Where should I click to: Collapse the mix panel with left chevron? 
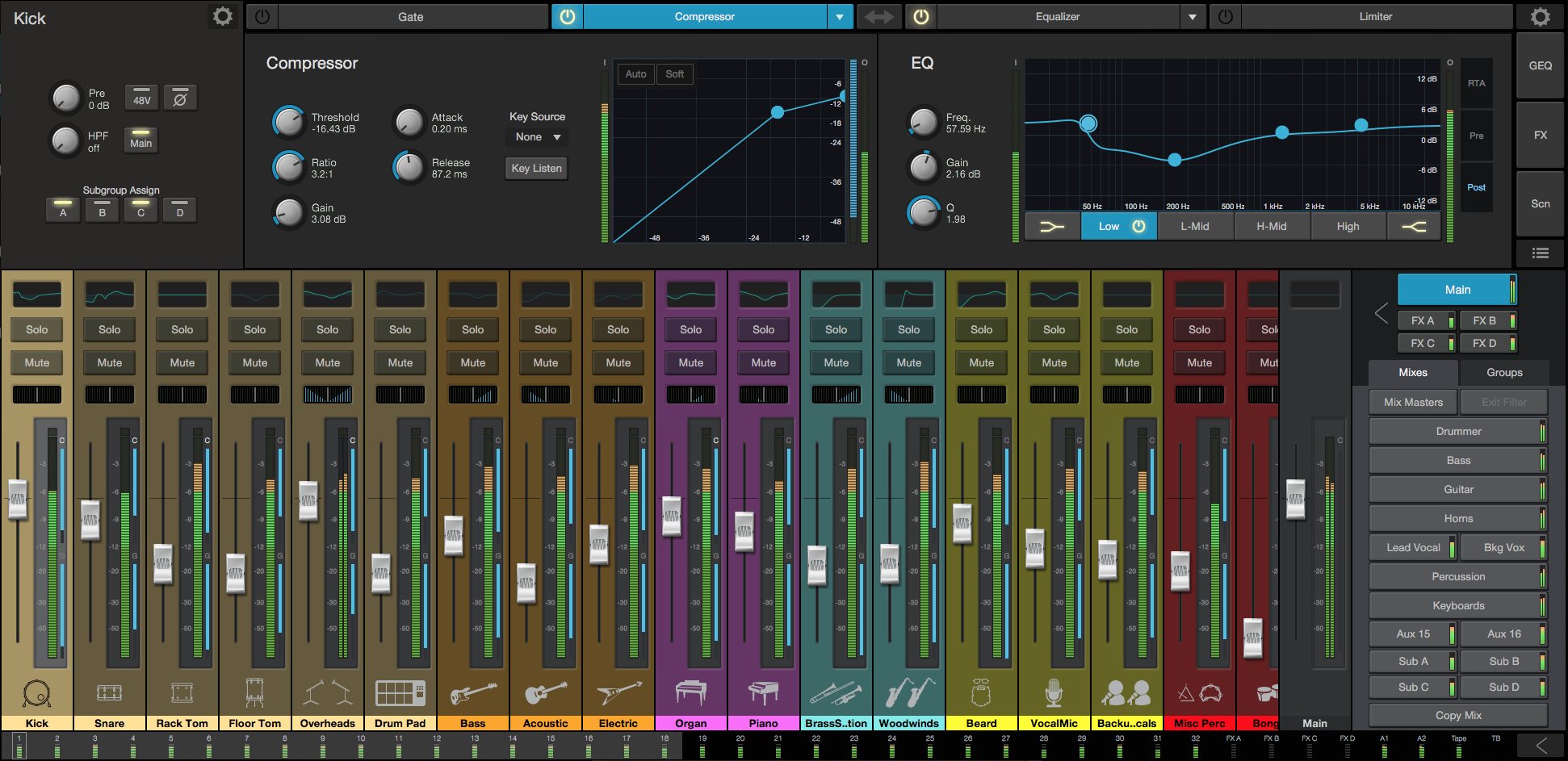1381,313
